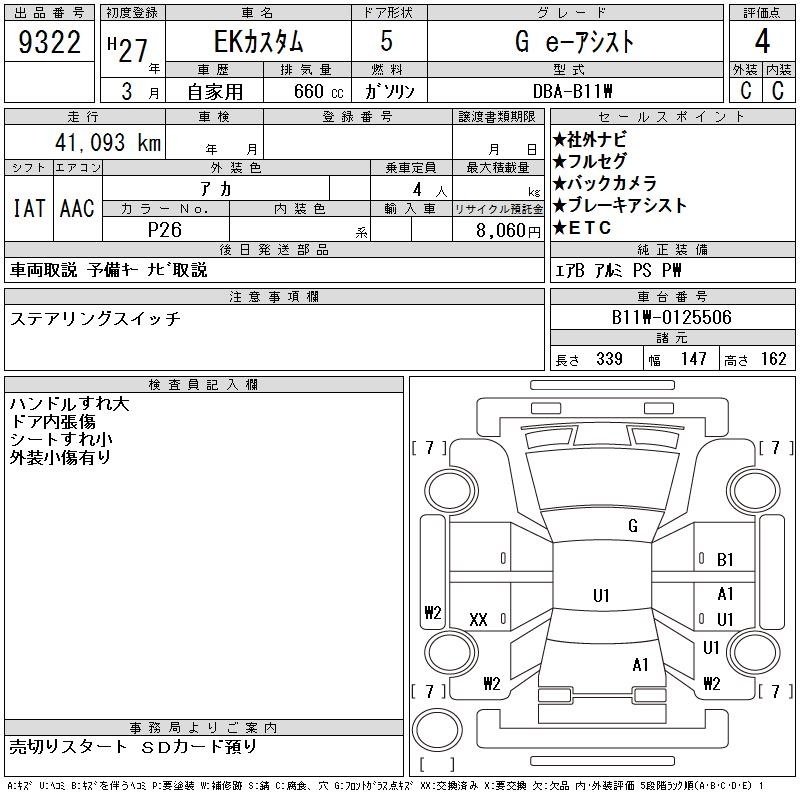800x800 pixels.
Task: Click the ステアリングスイッチ notice text
Action: (95, 319)
